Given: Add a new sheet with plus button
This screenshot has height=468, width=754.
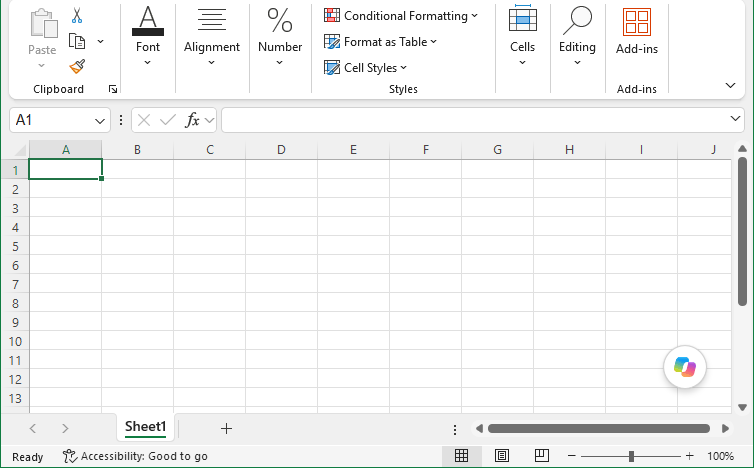Looking at the screenshot, I should (226, 428).
